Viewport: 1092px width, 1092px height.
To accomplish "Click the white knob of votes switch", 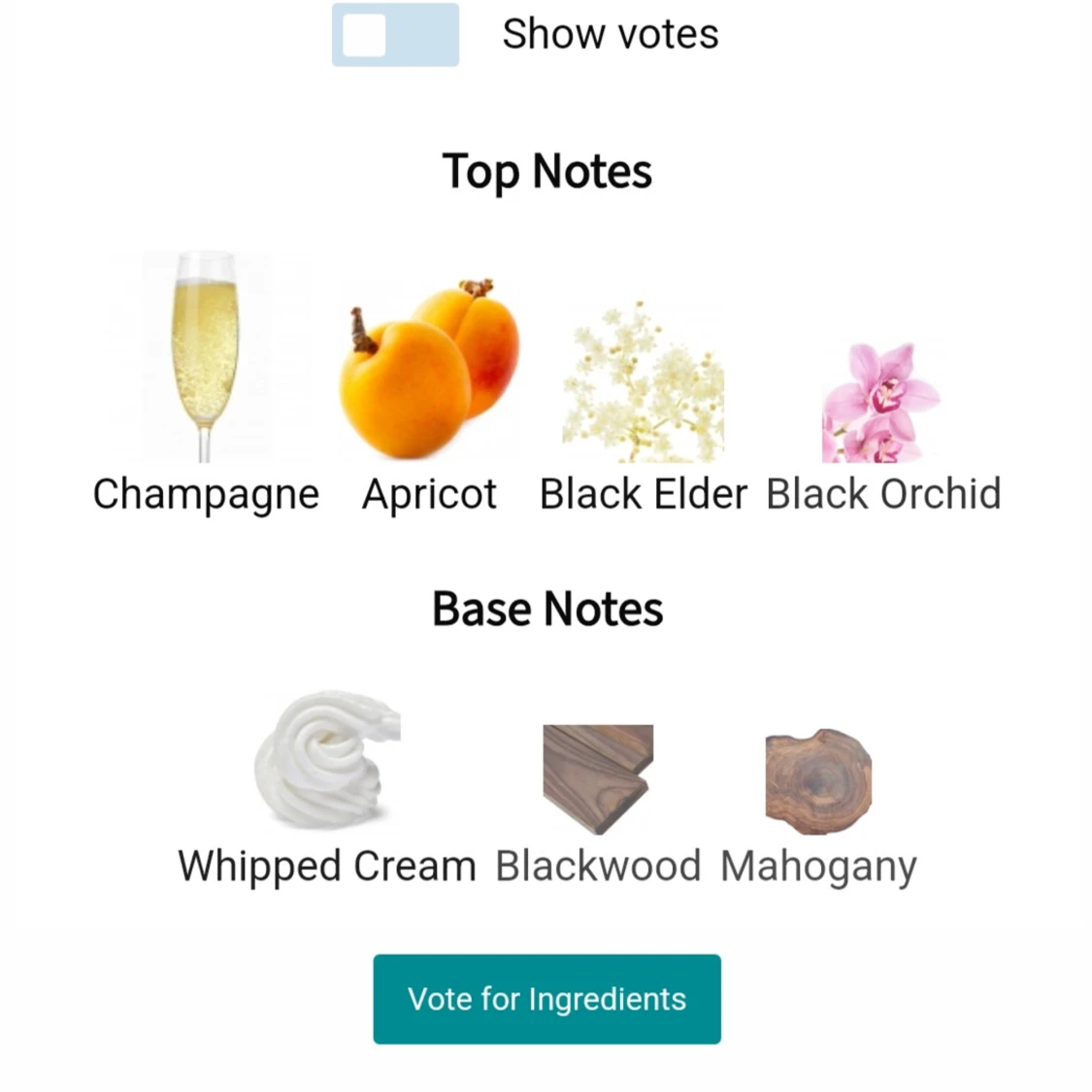I will coord(365,36).
